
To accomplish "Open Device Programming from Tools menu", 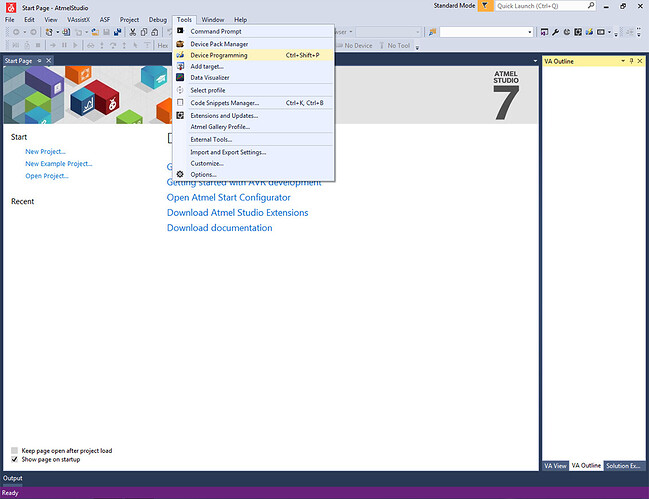I will (253, 55).
